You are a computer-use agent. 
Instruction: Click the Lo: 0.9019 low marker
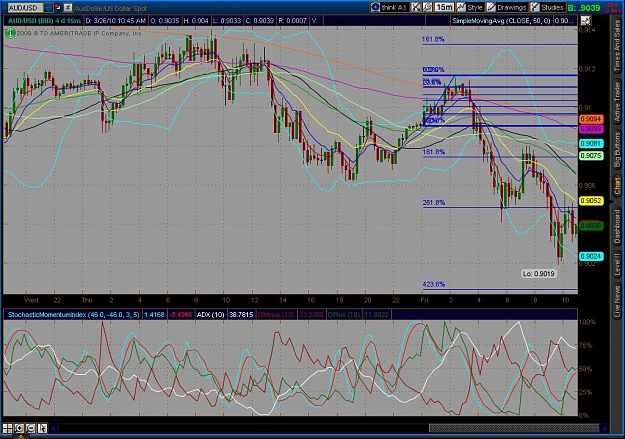point(539,274)
